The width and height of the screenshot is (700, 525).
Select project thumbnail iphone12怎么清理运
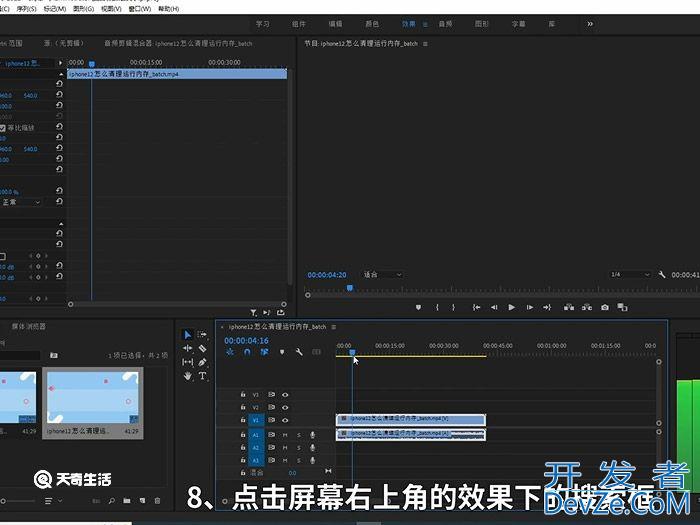coord(93,402)
